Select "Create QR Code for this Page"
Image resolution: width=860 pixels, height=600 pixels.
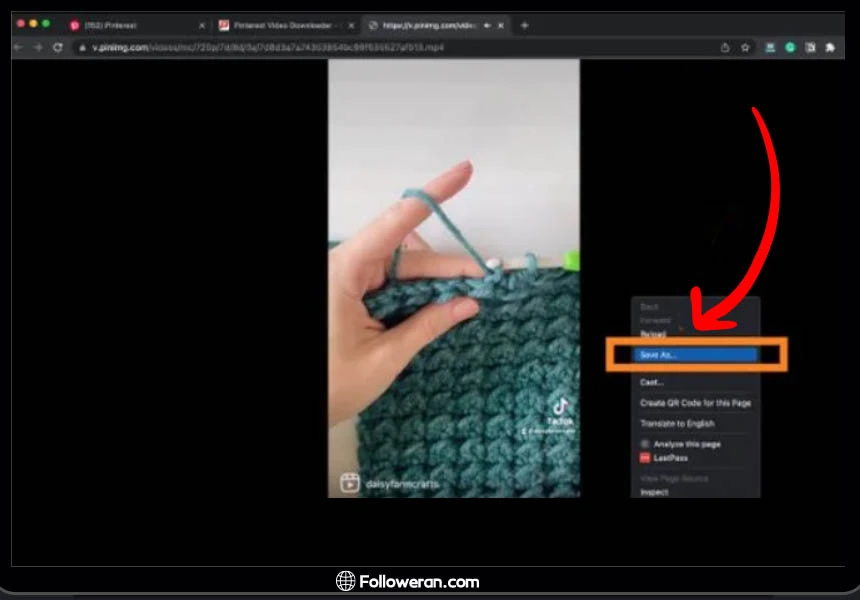pos(695,403)
